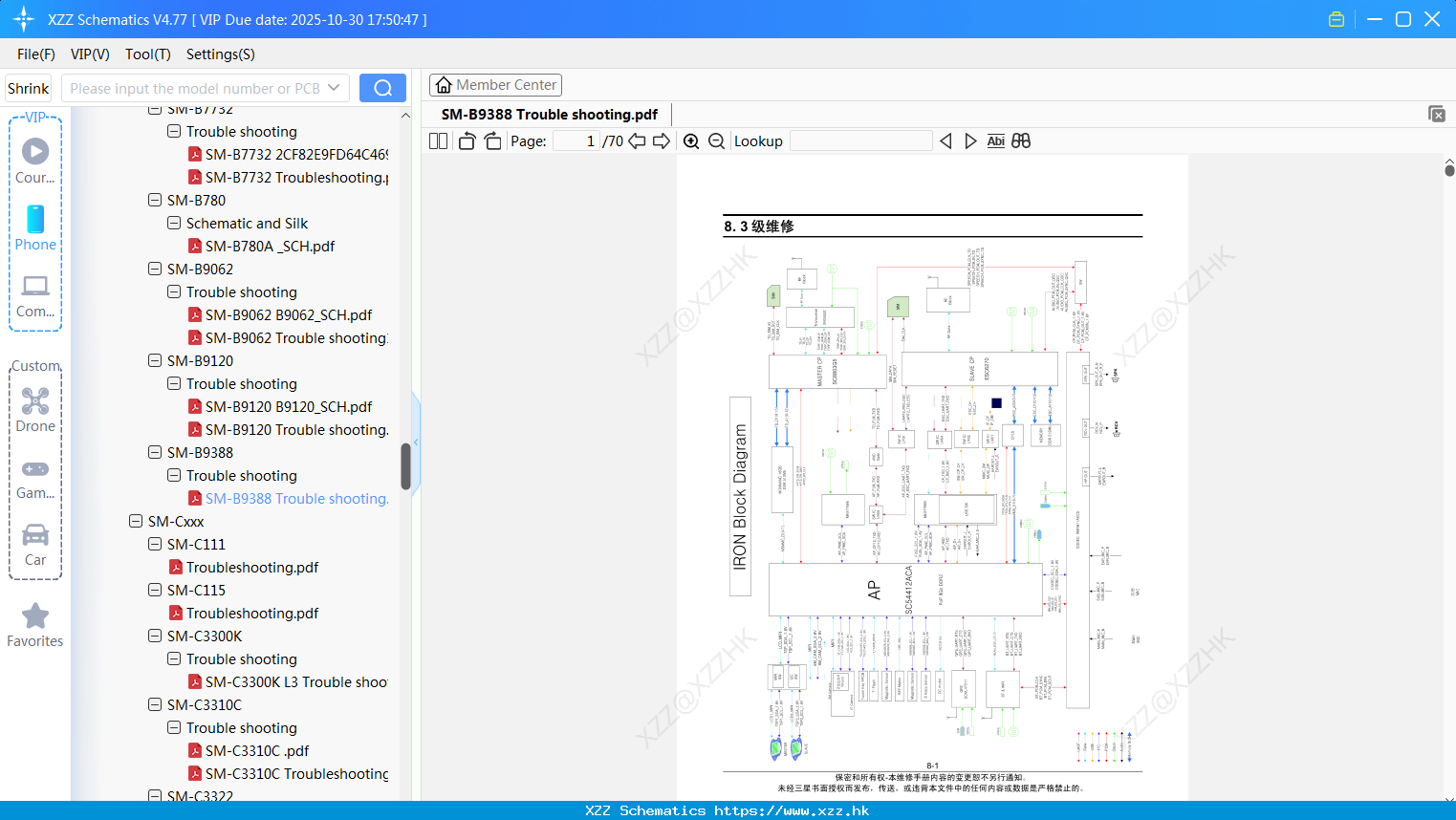
Task: Open the VIP(V) menu
Action: click(90, 54)
